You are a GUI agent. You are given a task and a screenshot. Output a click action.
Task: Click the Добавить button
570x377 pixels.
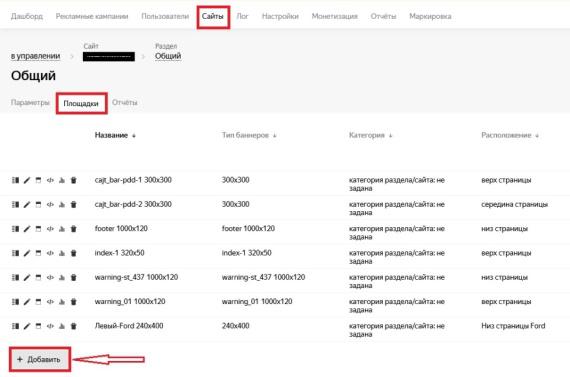point(40,359)
